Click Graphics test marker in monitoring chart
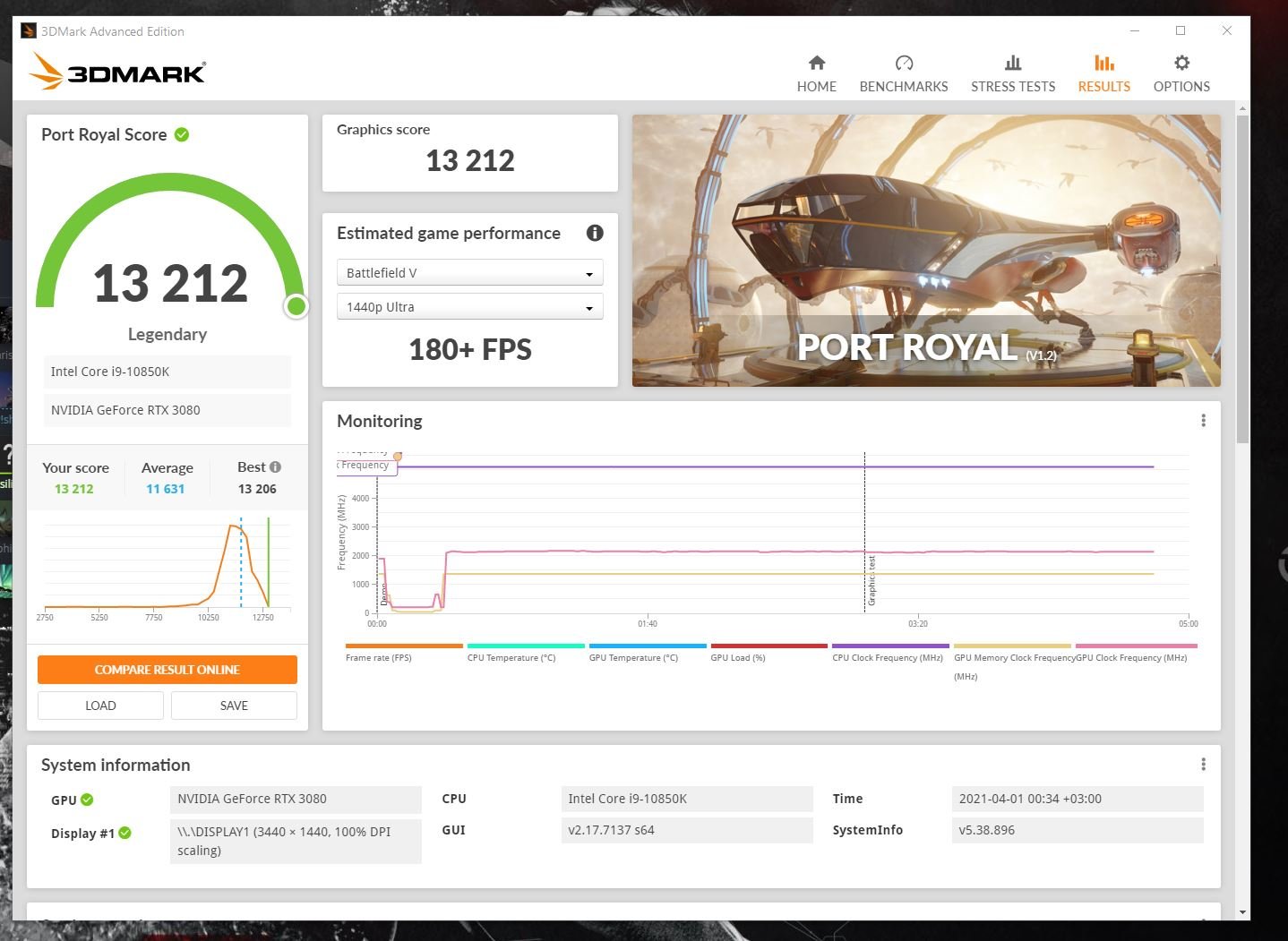The image size is (1288, 941). [872, 580]
